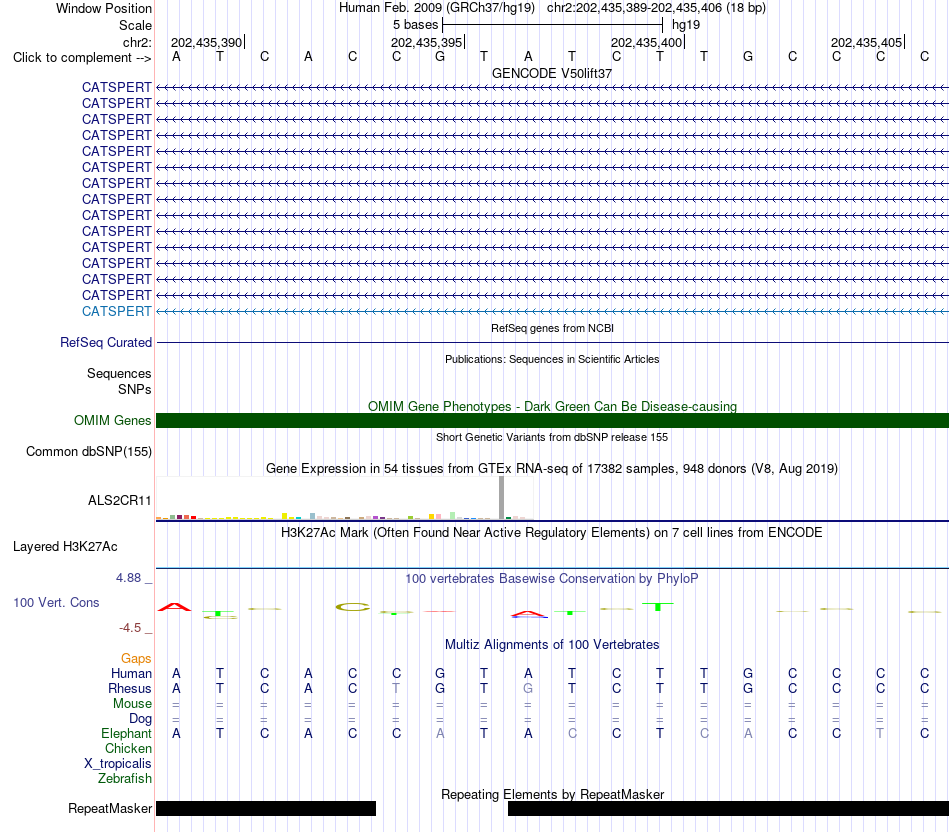Open the 'H3K27Ac Mark' ENCODE track title

pos(552,533)
